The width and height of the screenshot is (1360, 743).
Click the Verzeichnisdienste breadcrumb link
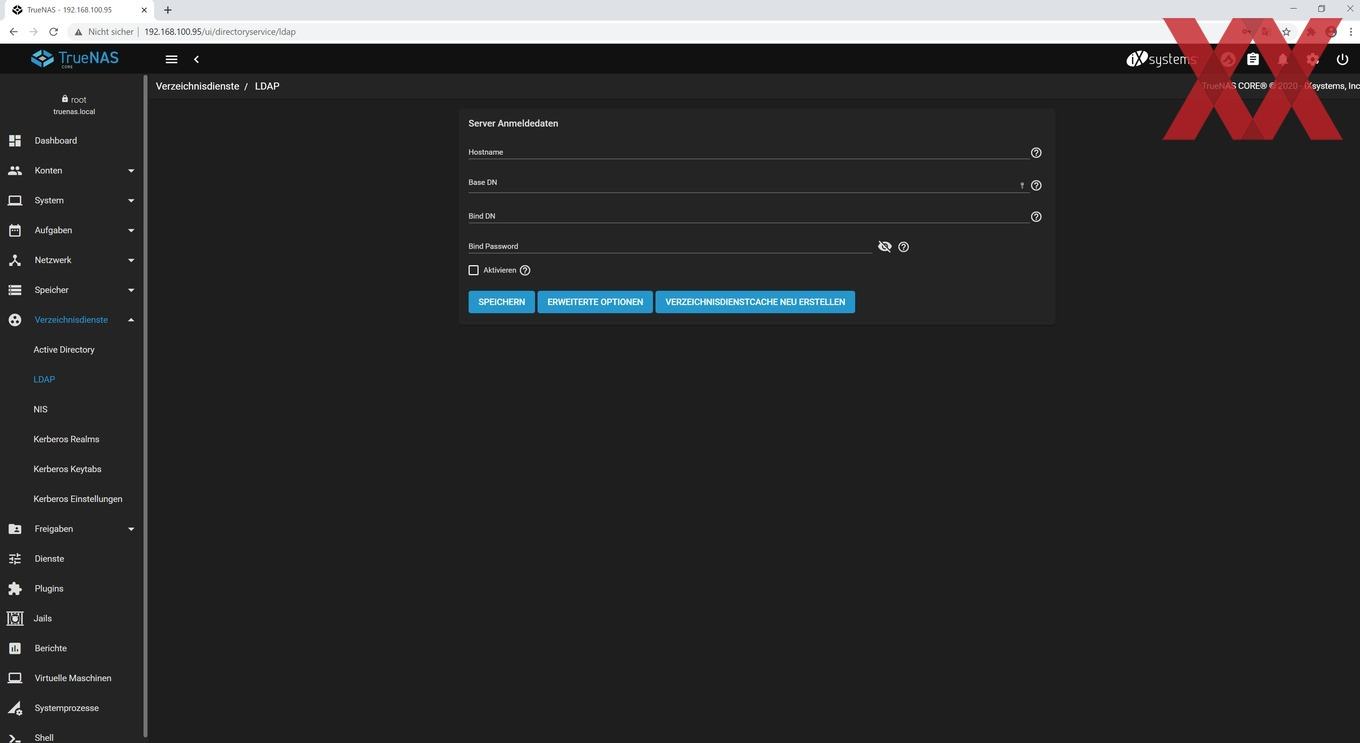(197, 86)
